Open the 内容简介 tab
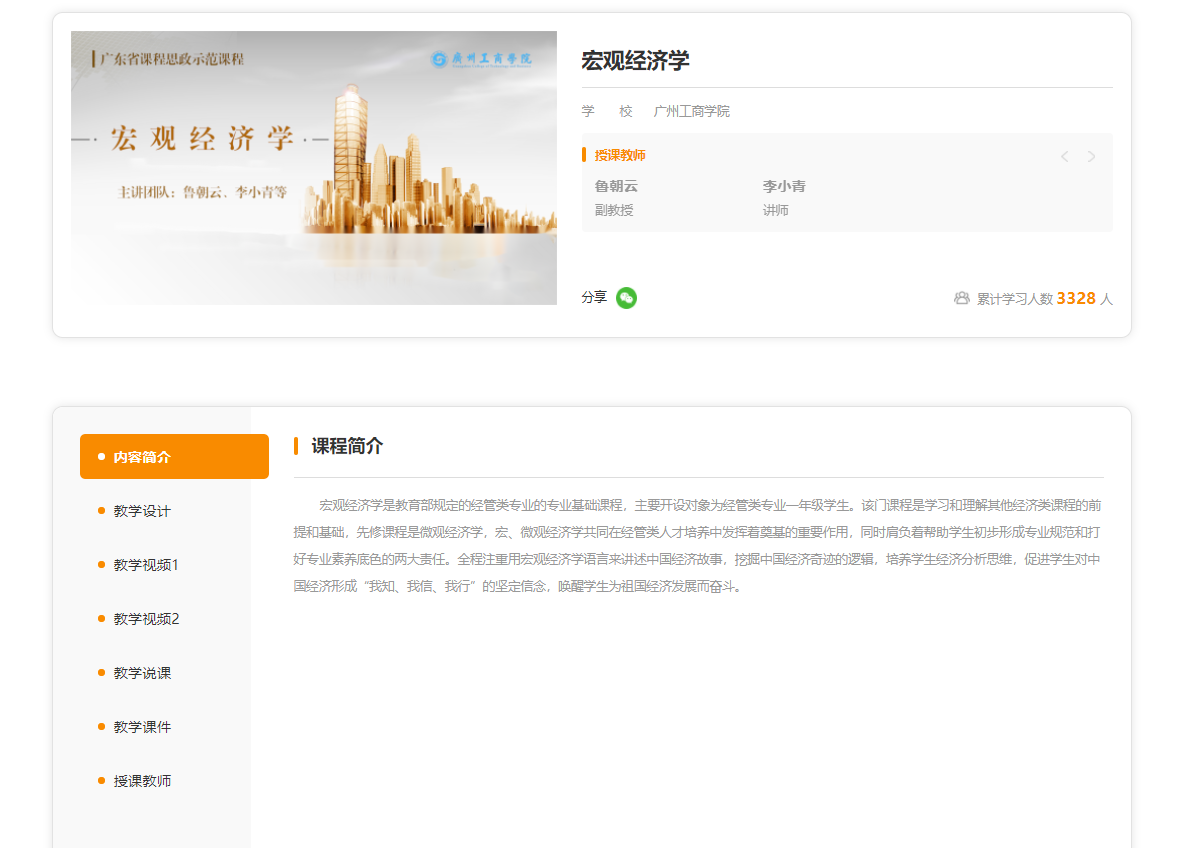1191x848 pixels. tap(174, 457)
